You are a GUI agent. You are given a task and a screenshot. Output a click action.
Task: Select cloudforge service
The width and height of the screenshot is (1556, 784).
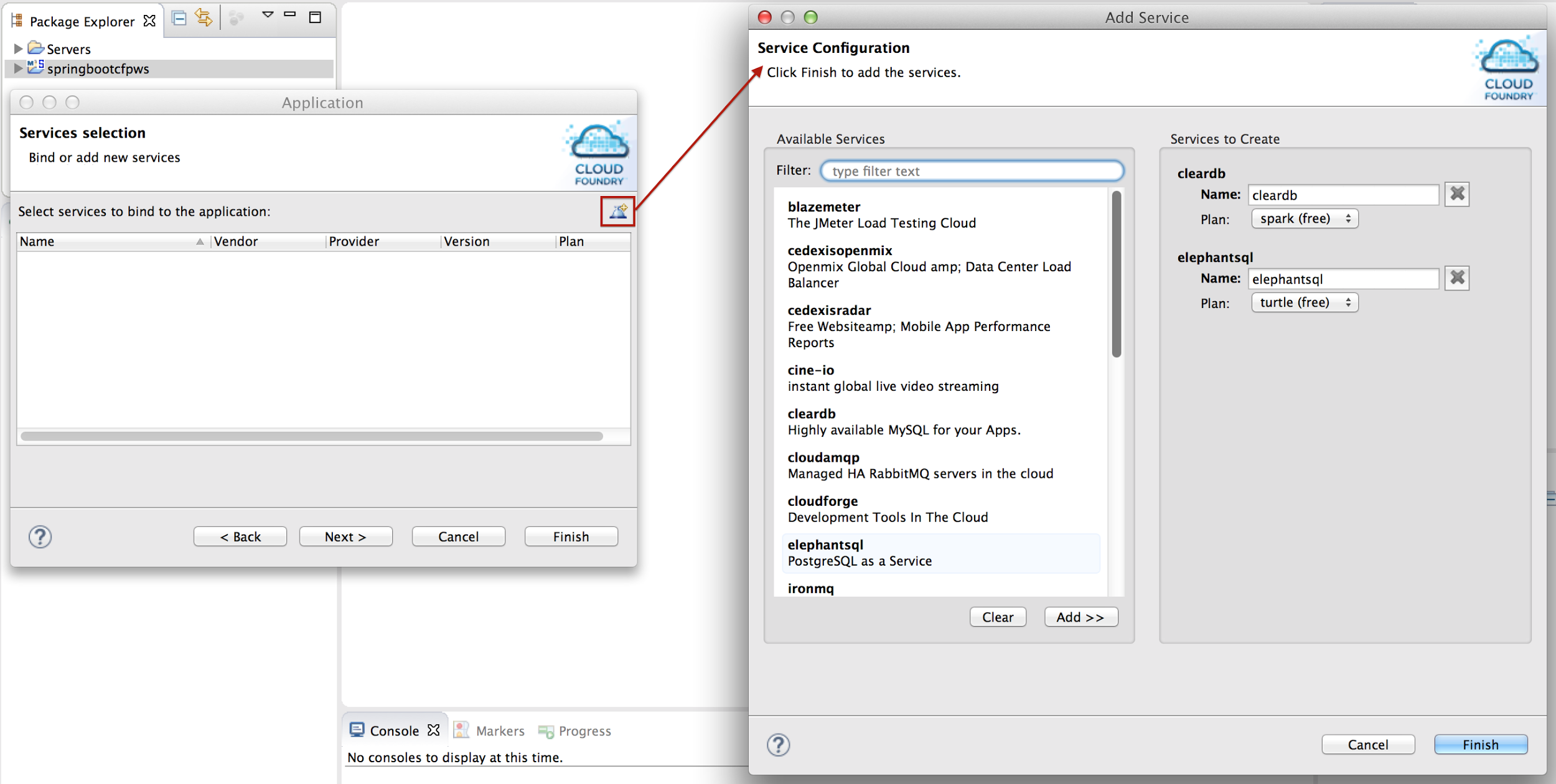(940, 508)
